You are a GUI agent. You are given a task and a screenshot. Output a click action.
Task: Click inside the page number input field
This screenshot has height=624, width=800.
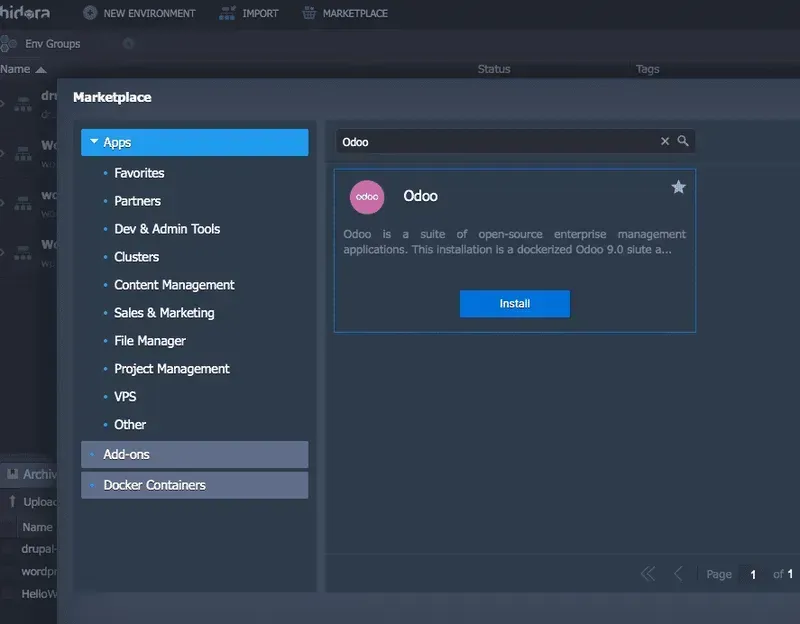(753, 573)
